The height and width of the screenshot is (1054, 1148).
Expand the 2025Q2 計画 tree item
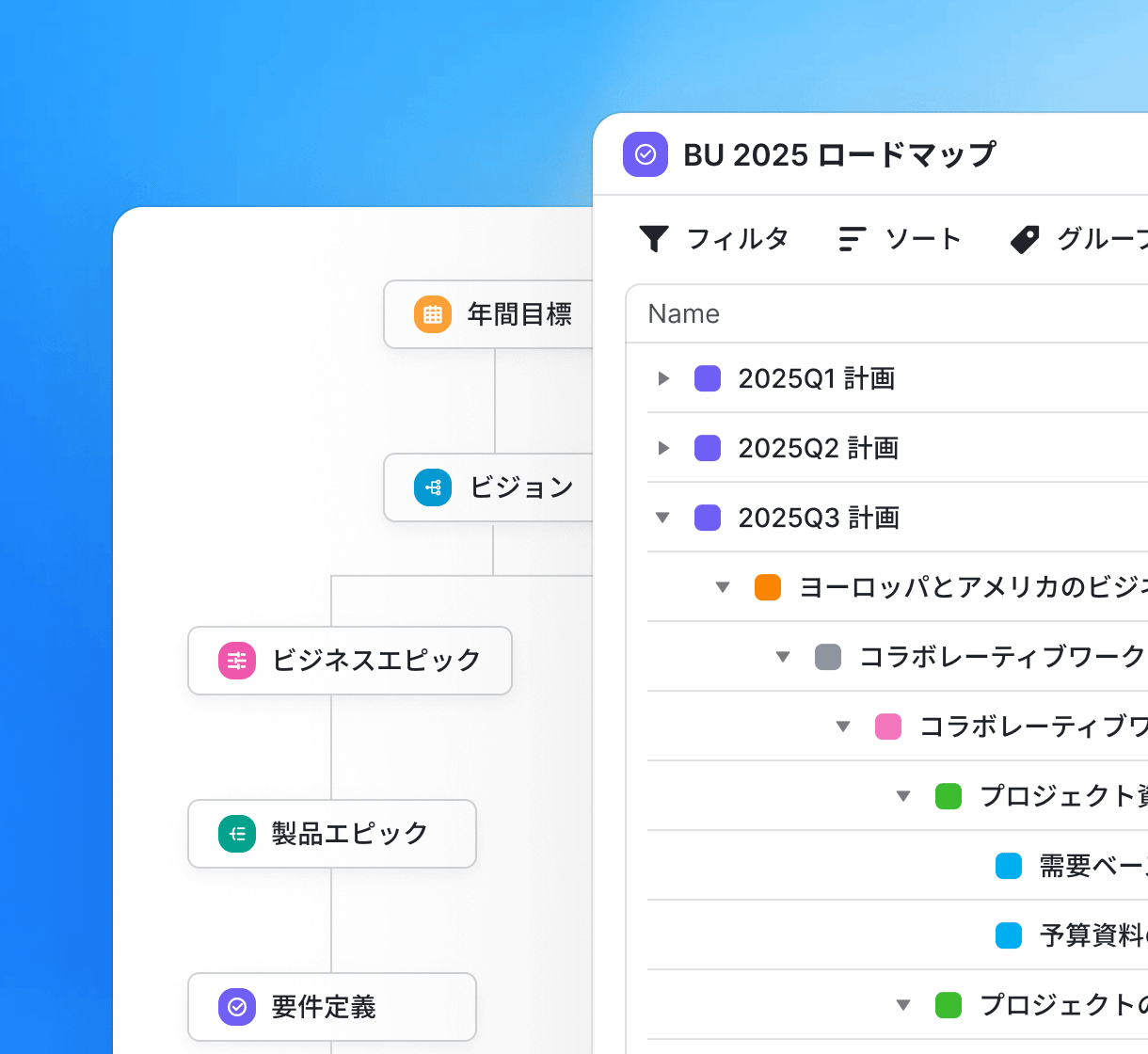point(663,448)
